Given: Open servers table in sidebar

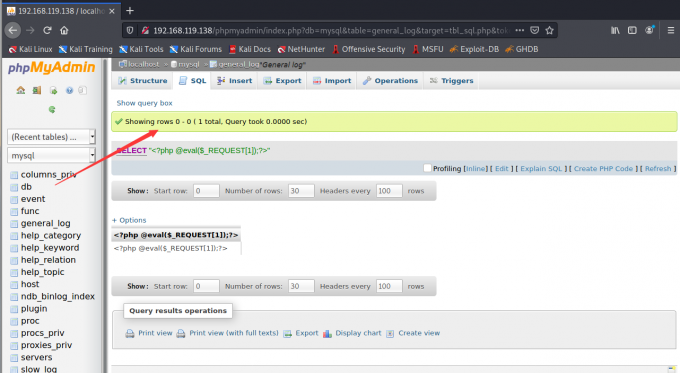Looking at the screenshot, I should (36, 357).
